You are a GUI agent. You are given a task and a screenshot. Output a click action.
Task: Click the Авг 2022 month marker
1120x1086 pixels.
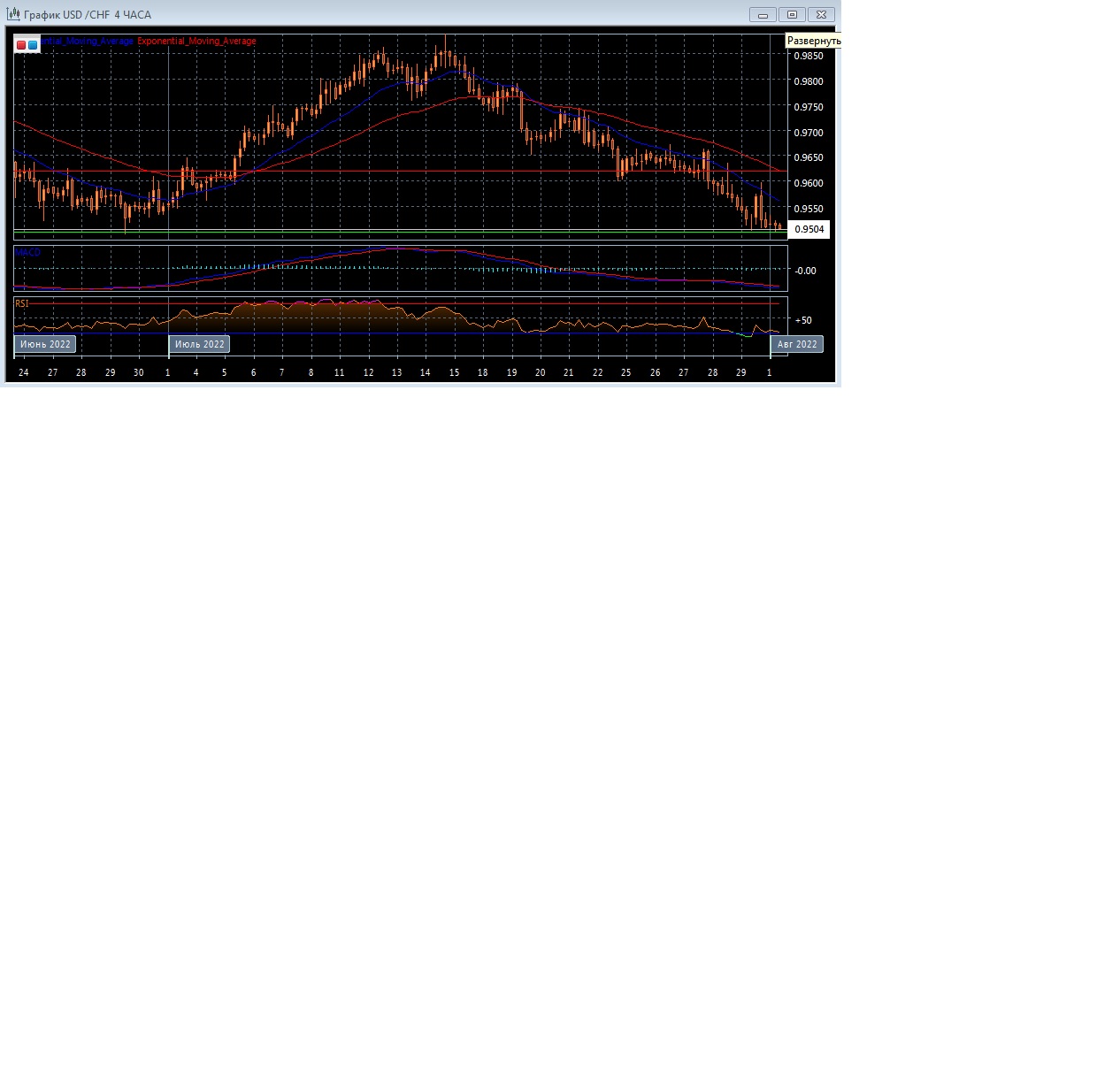(x=797, y=344)
